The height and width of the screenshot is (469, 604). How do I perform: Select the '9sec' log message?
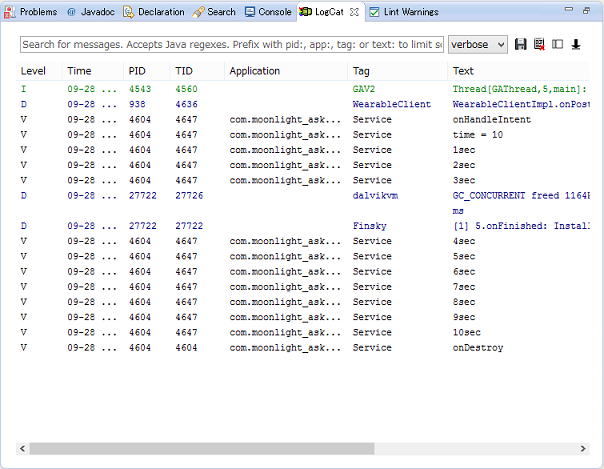[x=464, y=317]
